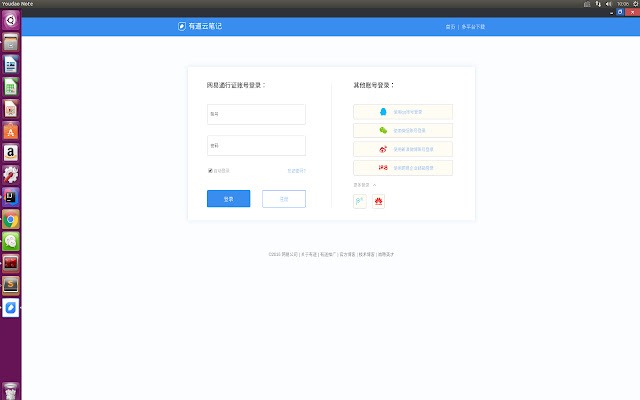
Task: Click the white register button
Action: [x=284, y=199]
